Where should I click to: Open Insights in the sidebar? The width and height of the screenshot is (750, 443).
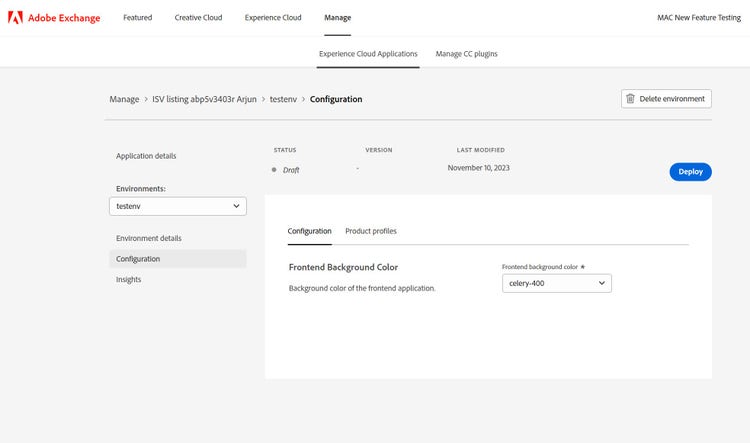click(x=128, y=280)
